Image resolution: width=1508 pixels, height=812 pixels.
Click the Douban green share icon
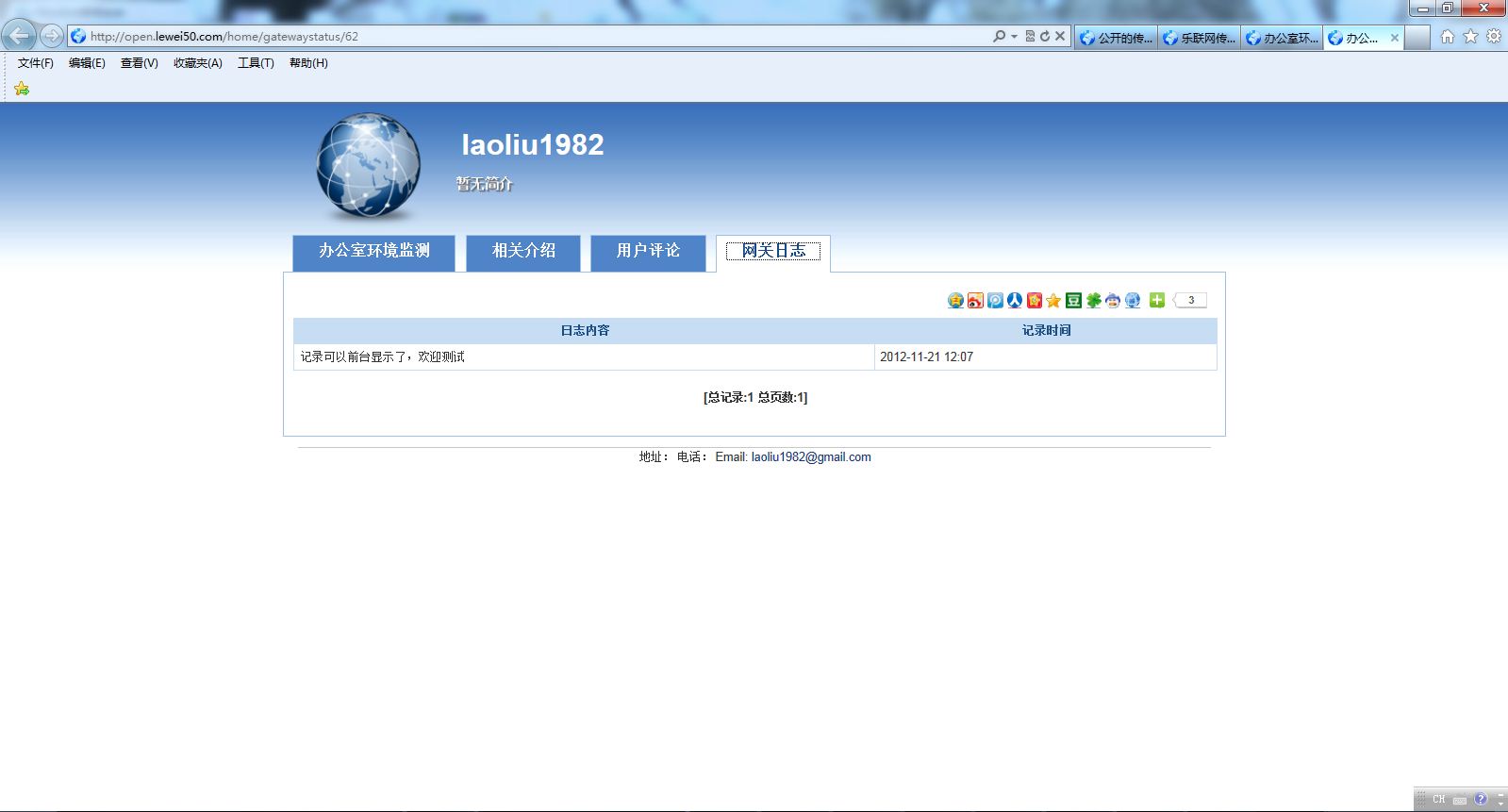1073,301
